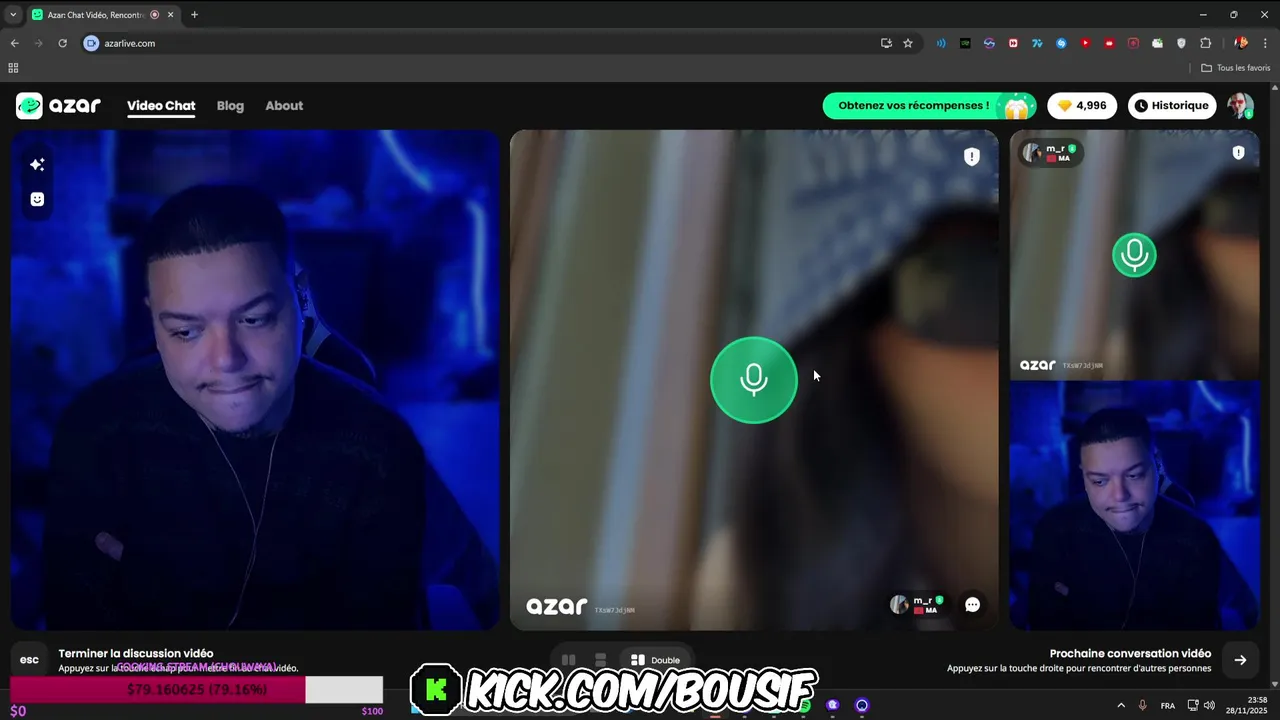Open the About tab

click(284, 106)
